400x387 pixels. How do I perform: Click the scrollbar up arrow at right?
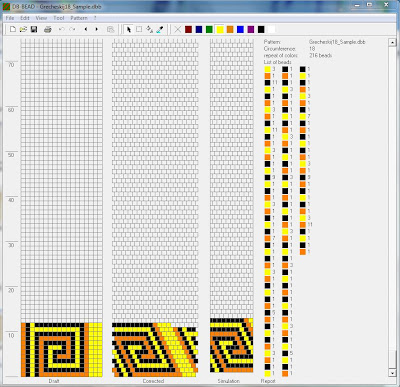pos(392,42)
